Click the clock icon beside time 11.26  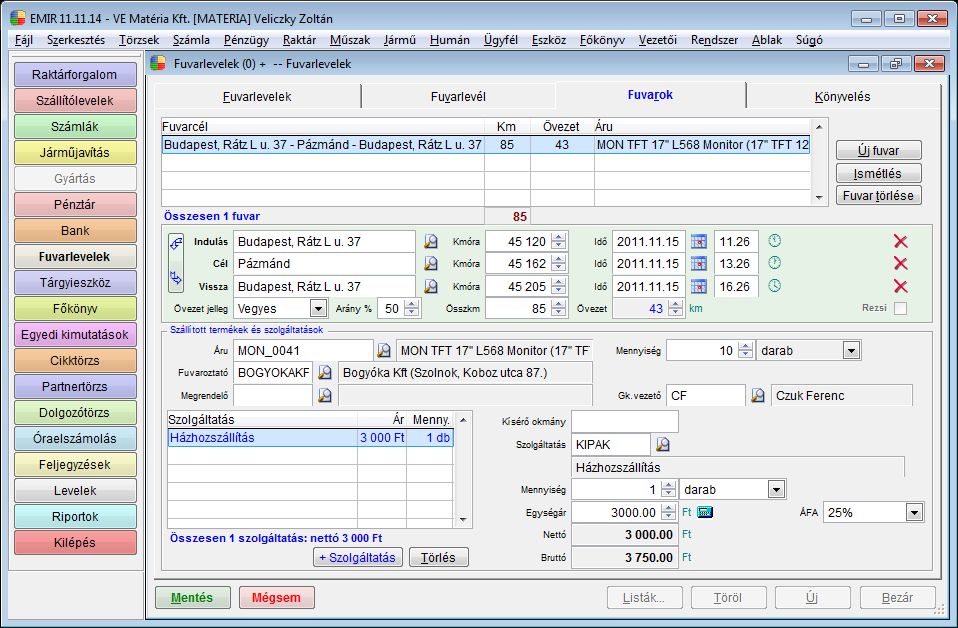(775, 241)
